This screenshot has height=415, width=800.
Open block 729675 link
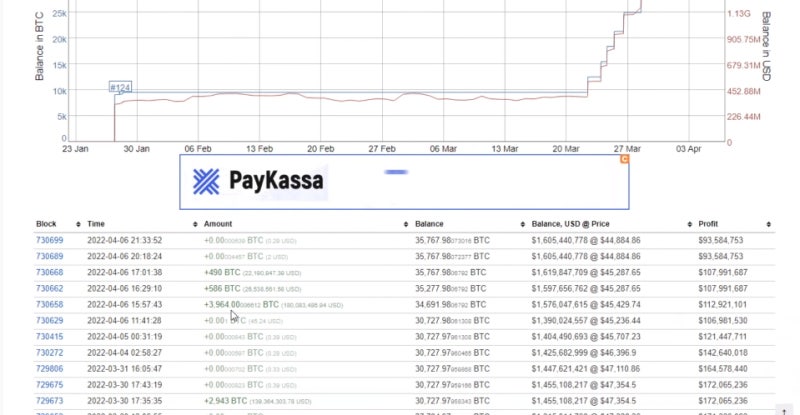pos(49,385)
